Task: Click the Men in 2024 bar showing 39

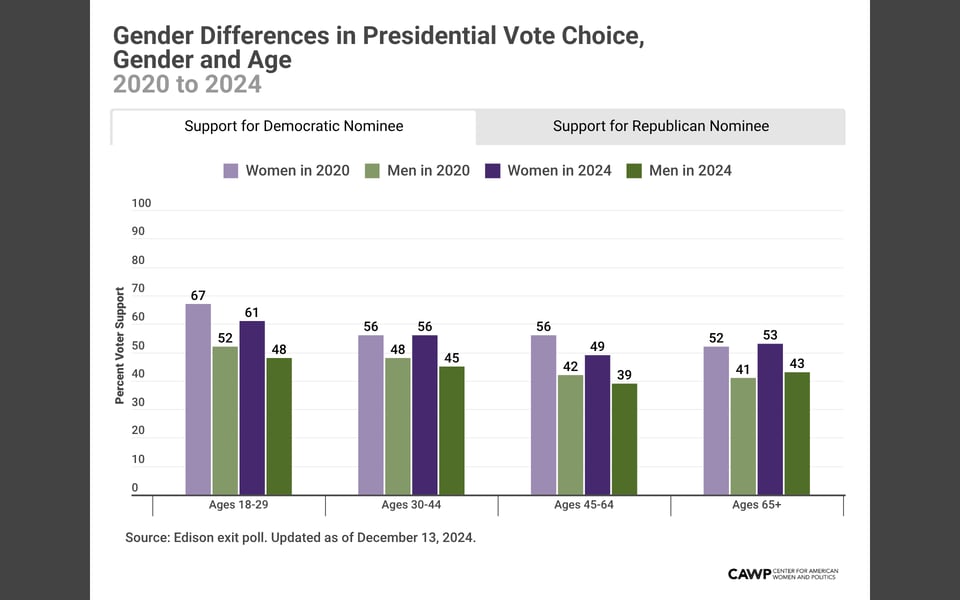Action: click(624, 438)
